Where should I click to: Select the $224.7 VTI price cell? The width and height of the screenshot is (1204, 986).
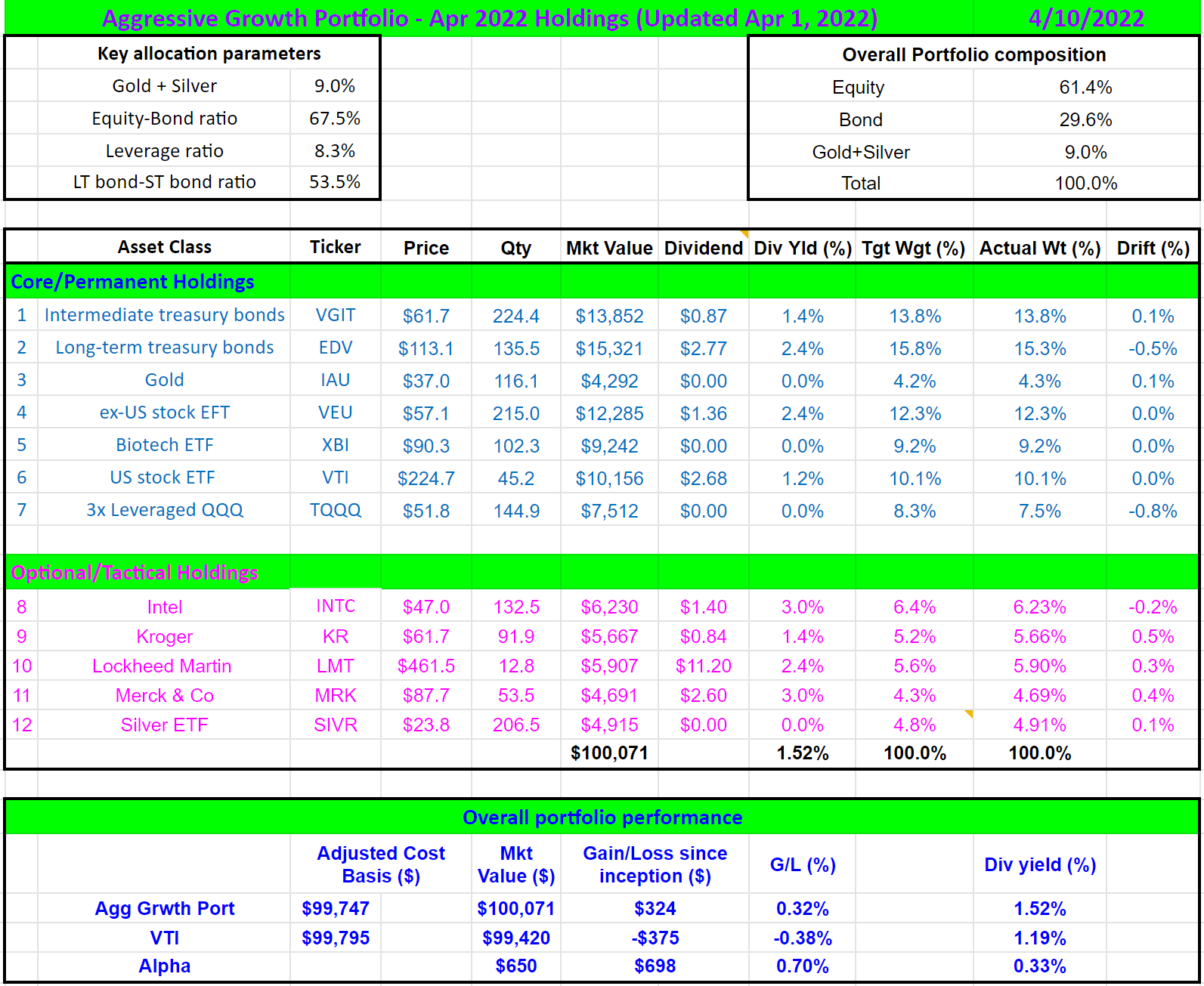(426, 479)
